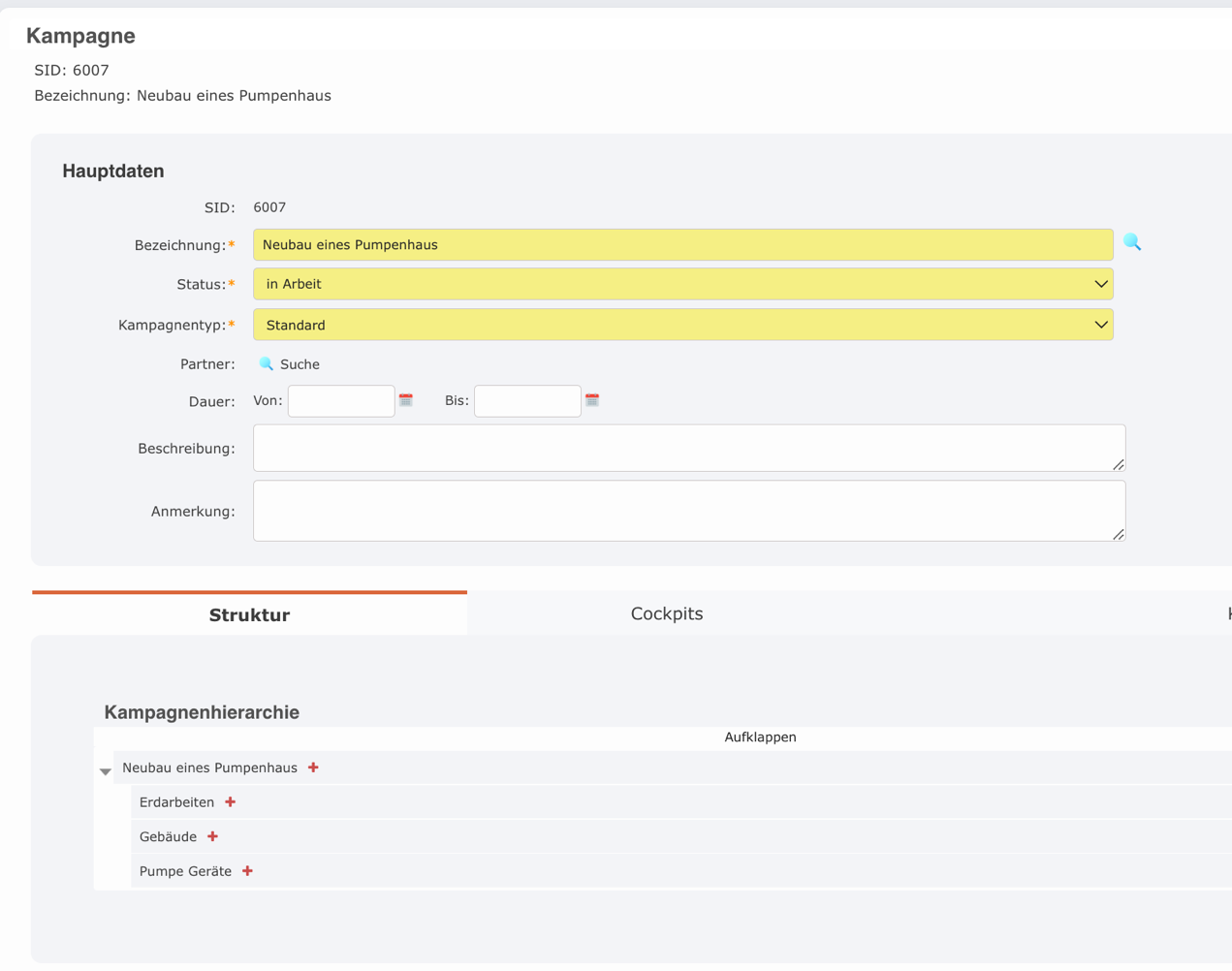Image resolution: width=1232 pixels, height=971 pixels.
Task: Click the Aufklappen link
Action: tap(760, 737)
